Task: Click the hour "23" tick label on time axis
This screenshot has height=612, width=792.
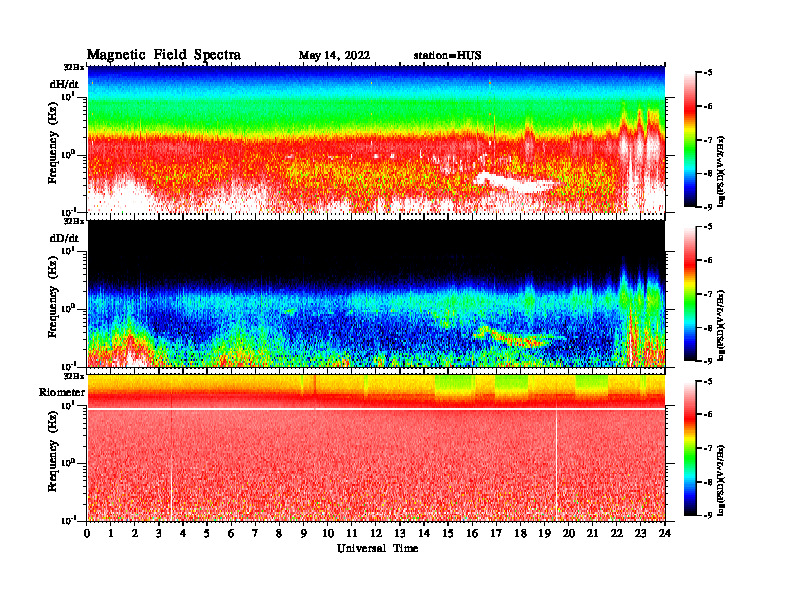Action: [x=640, y=533]
